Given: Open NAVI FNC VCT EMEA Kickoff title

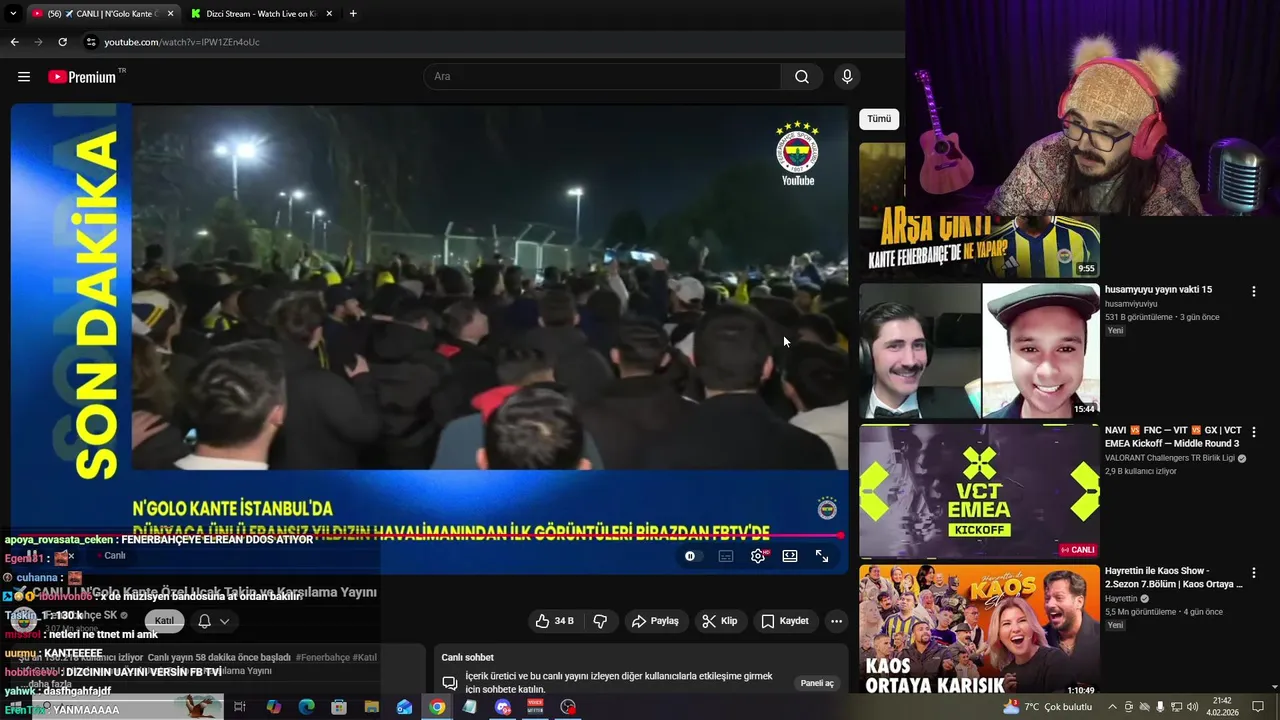Looking at the screenshot, I should point(1172,437).
